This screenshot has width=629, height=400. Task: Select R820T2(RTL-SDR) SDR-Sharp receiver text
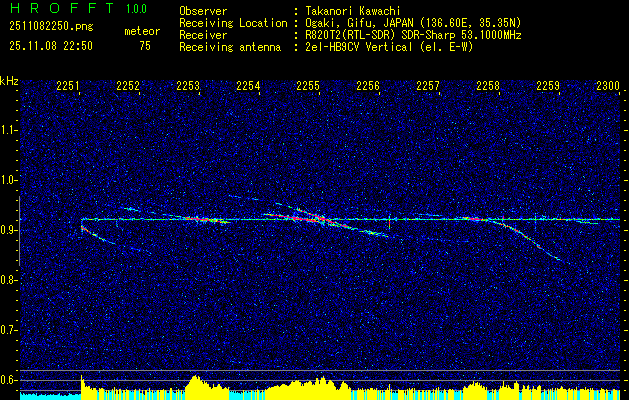pyautogui.click(x=413, y=35)
